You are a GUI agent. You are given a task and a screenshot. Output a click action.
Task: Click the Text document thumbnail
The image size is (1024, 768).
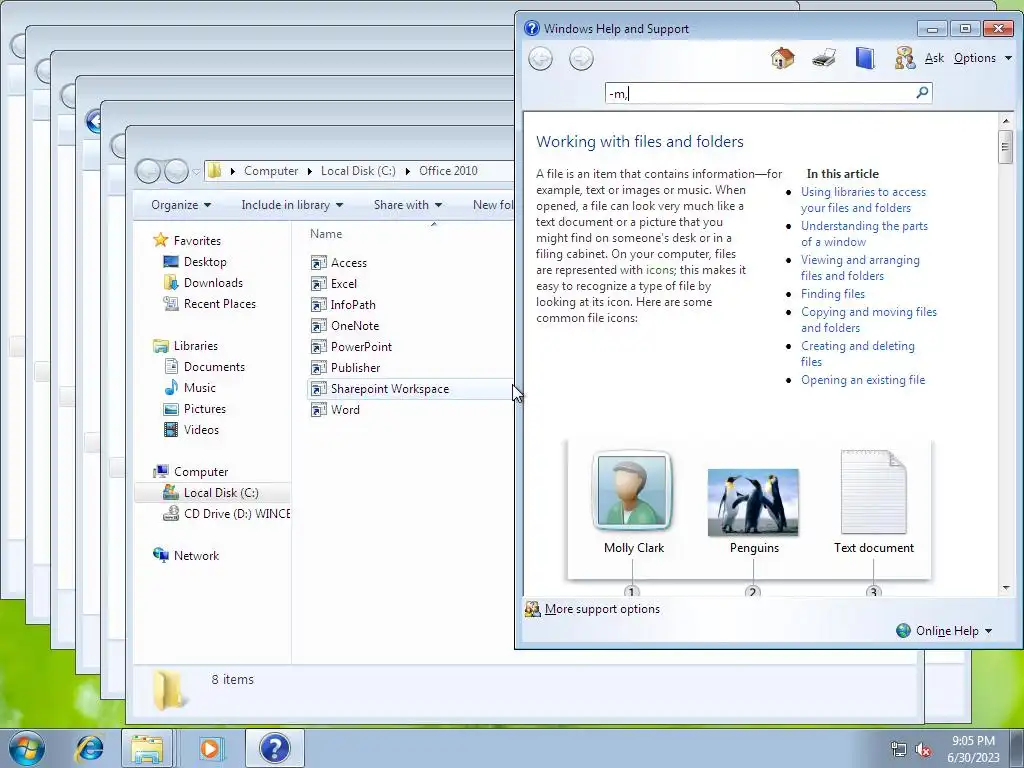(x=873, y=492)
